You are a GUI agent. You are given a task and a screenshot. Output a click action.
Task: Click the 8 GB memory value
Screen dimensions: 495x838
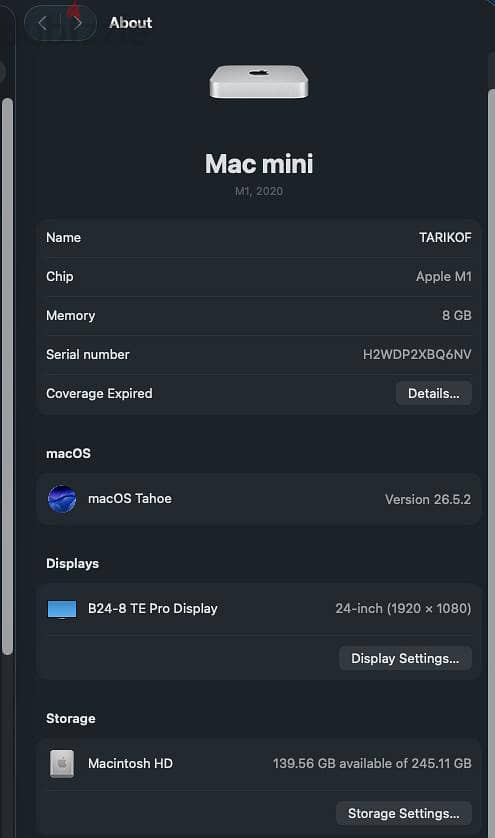(457, 315)
